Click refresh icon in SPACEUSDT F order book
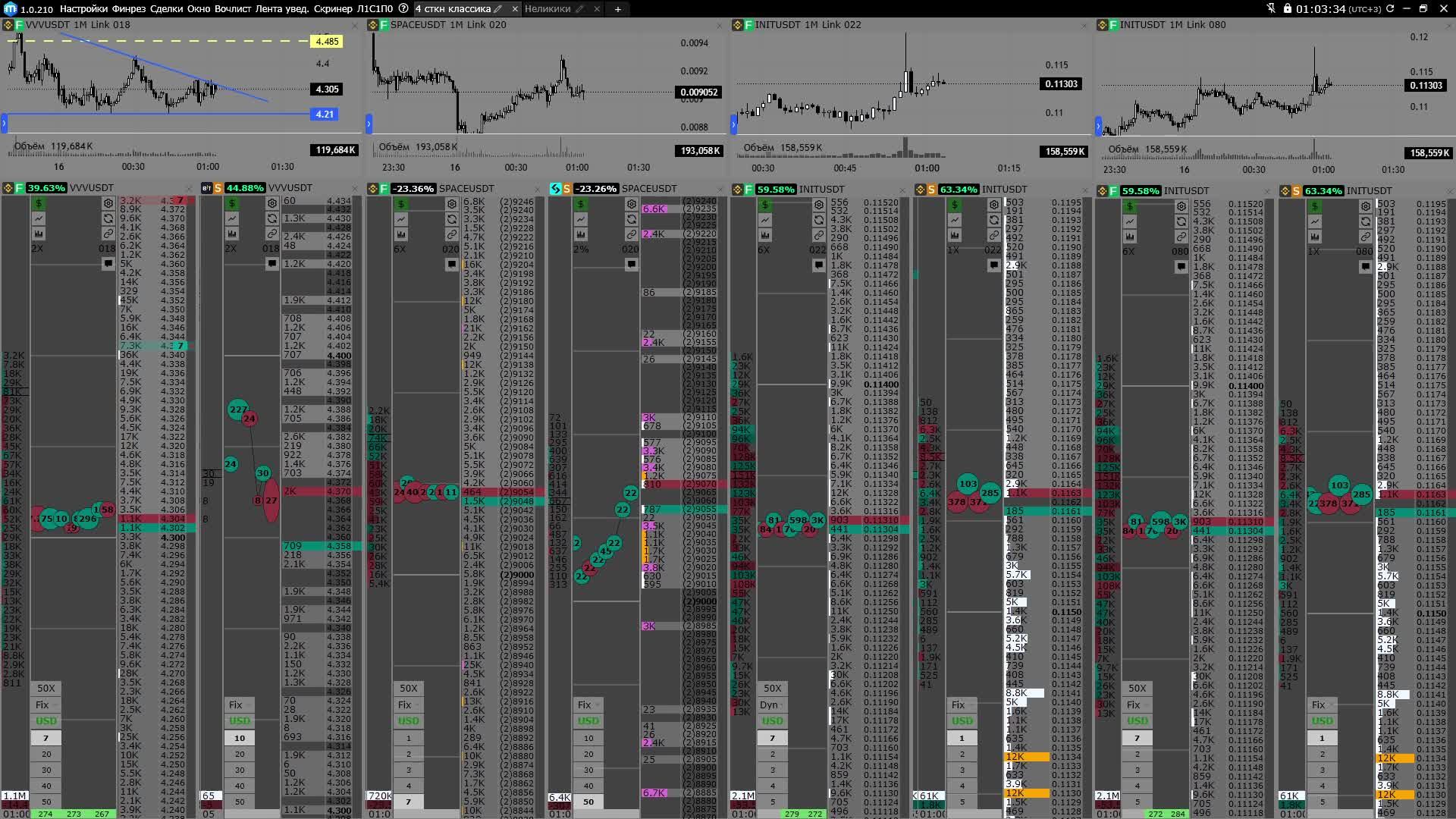 [452, 219]
